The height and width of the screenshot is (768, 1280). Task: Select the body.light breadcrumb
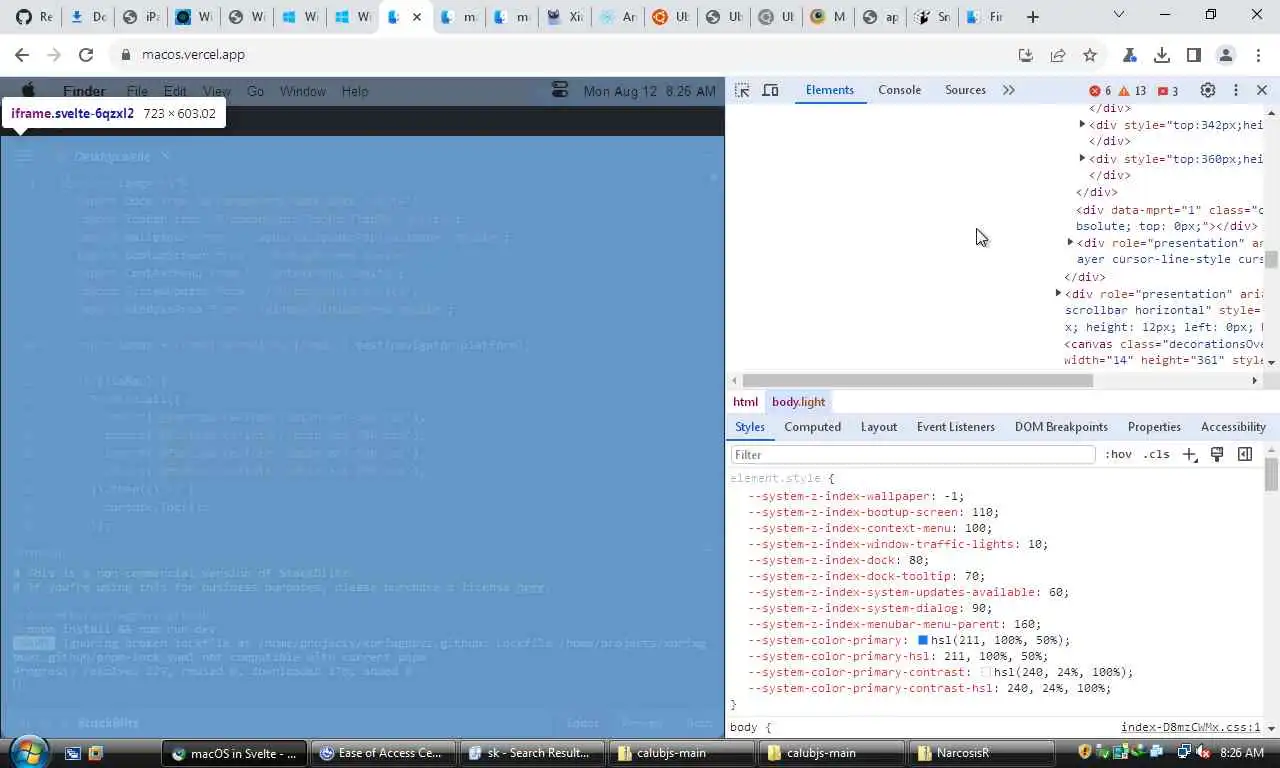(798, 402)
